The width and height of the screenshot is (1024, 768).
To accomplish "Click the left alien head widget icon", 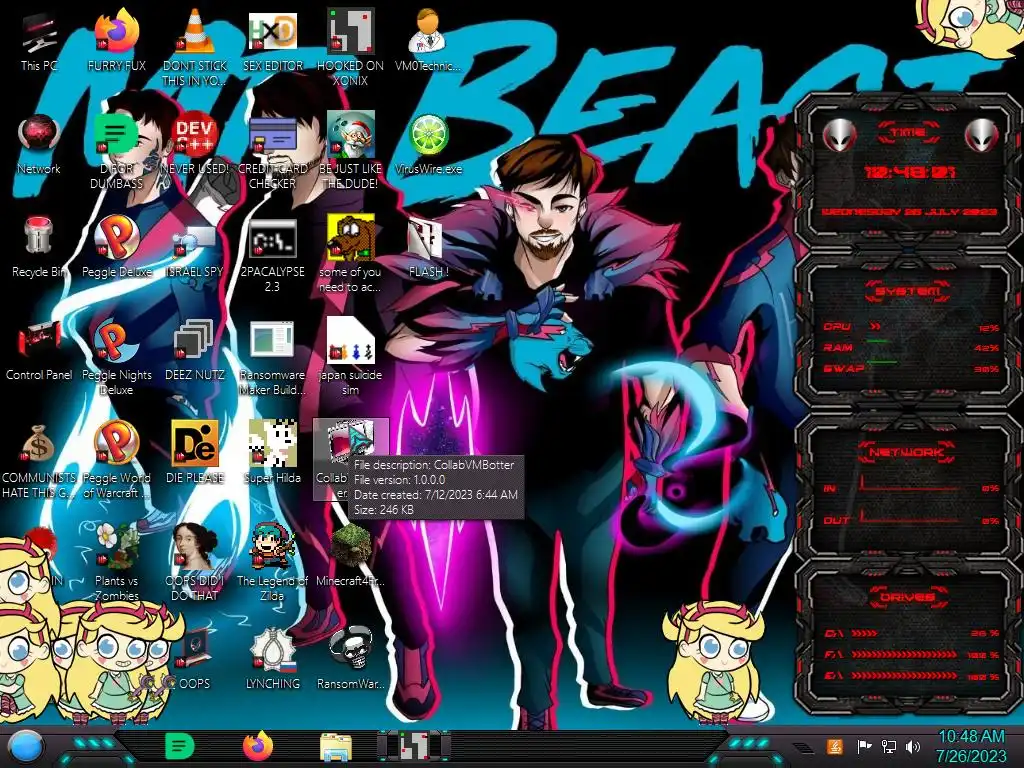I will pyautogui.click(x=839, y=136).
